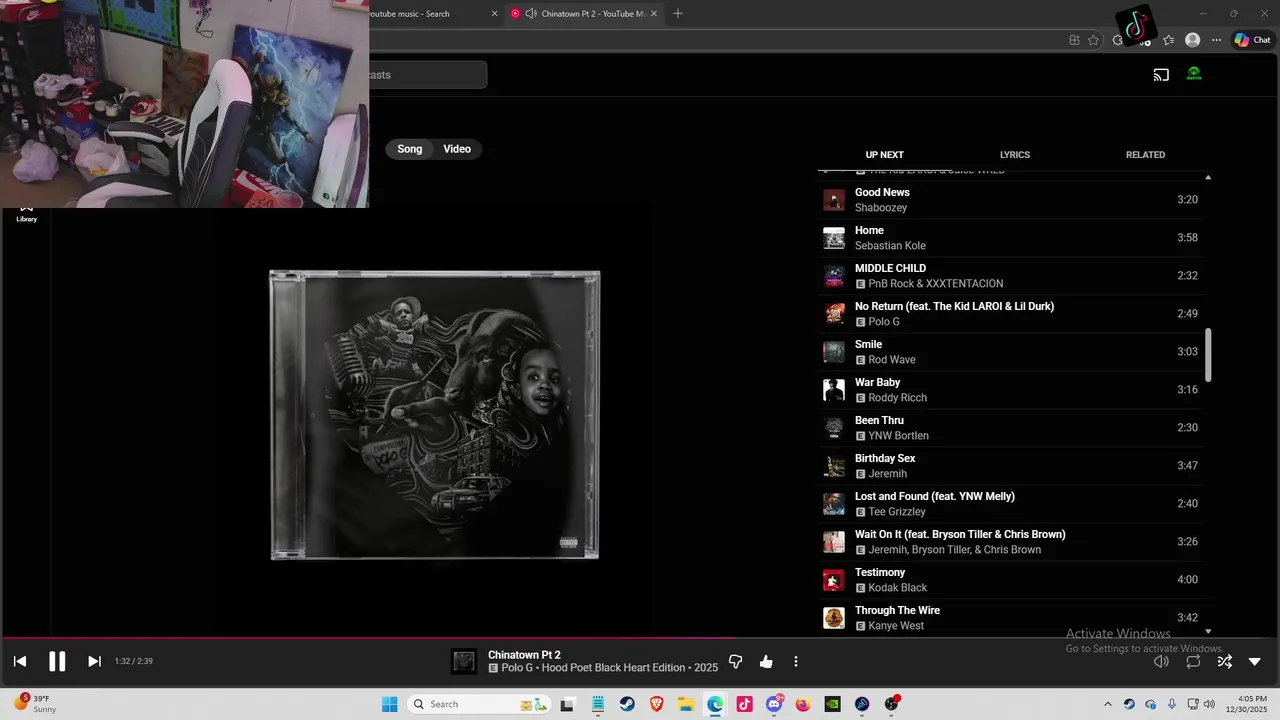
Task: Show hidden system tray icons
Action: (x=1107, y=704)
